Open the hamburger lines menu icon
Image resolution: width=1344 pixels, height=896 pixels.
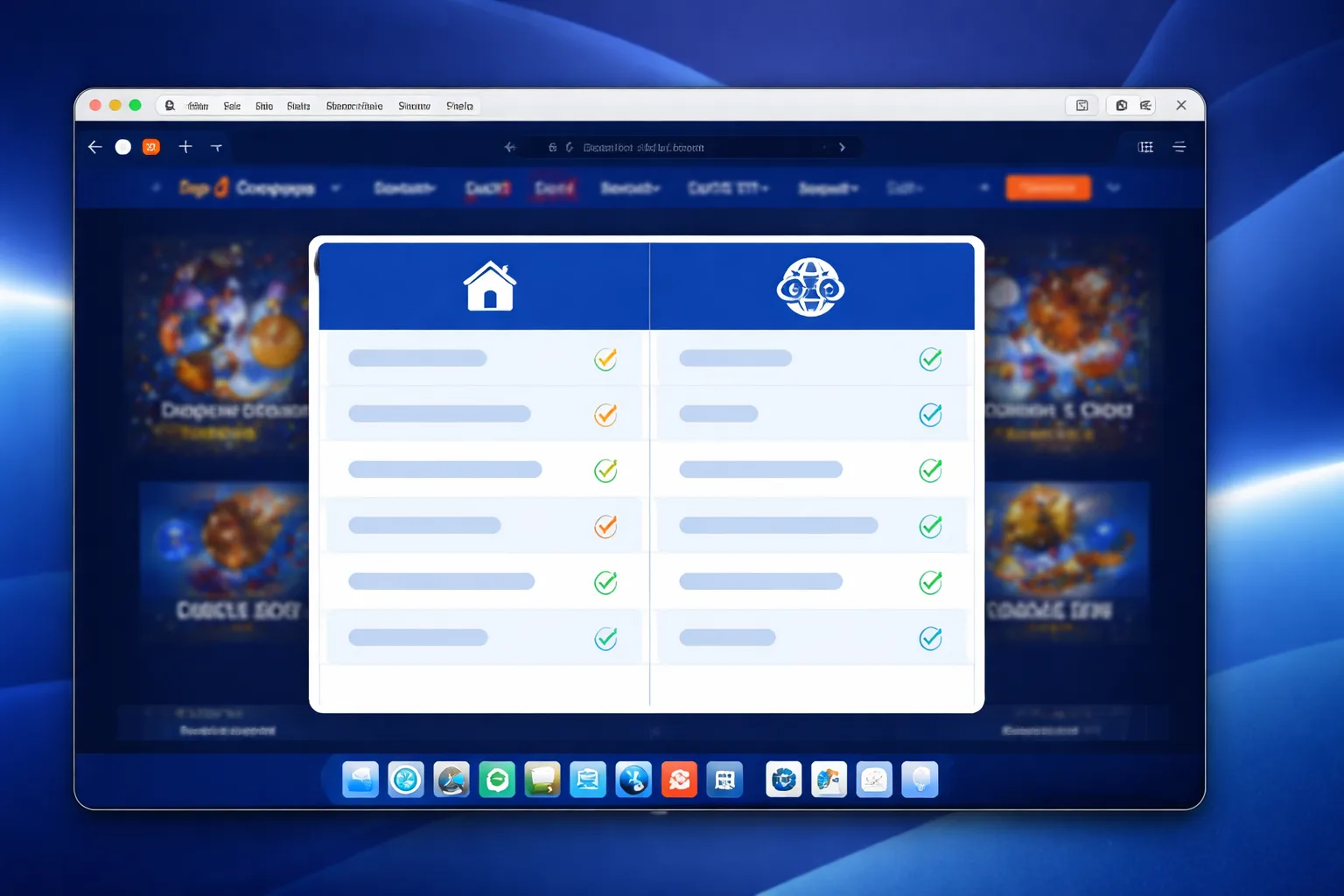(x=1179, y=147)
